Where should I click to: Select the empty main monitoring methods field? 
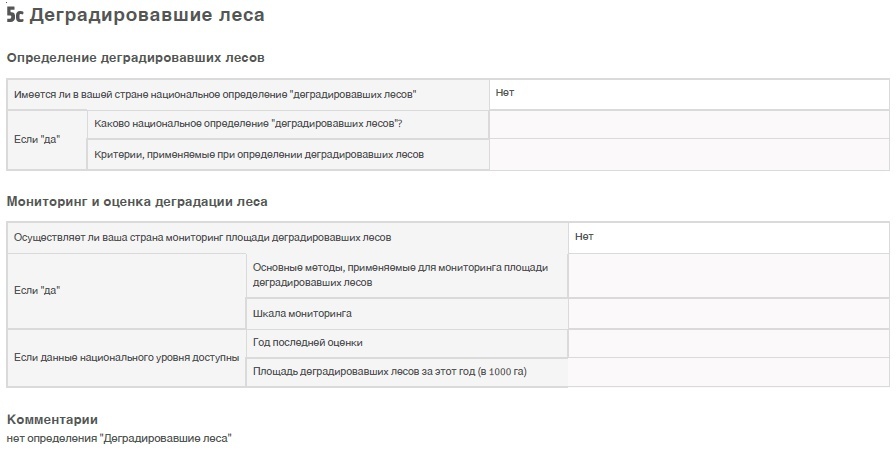click(x=729, y=275)
